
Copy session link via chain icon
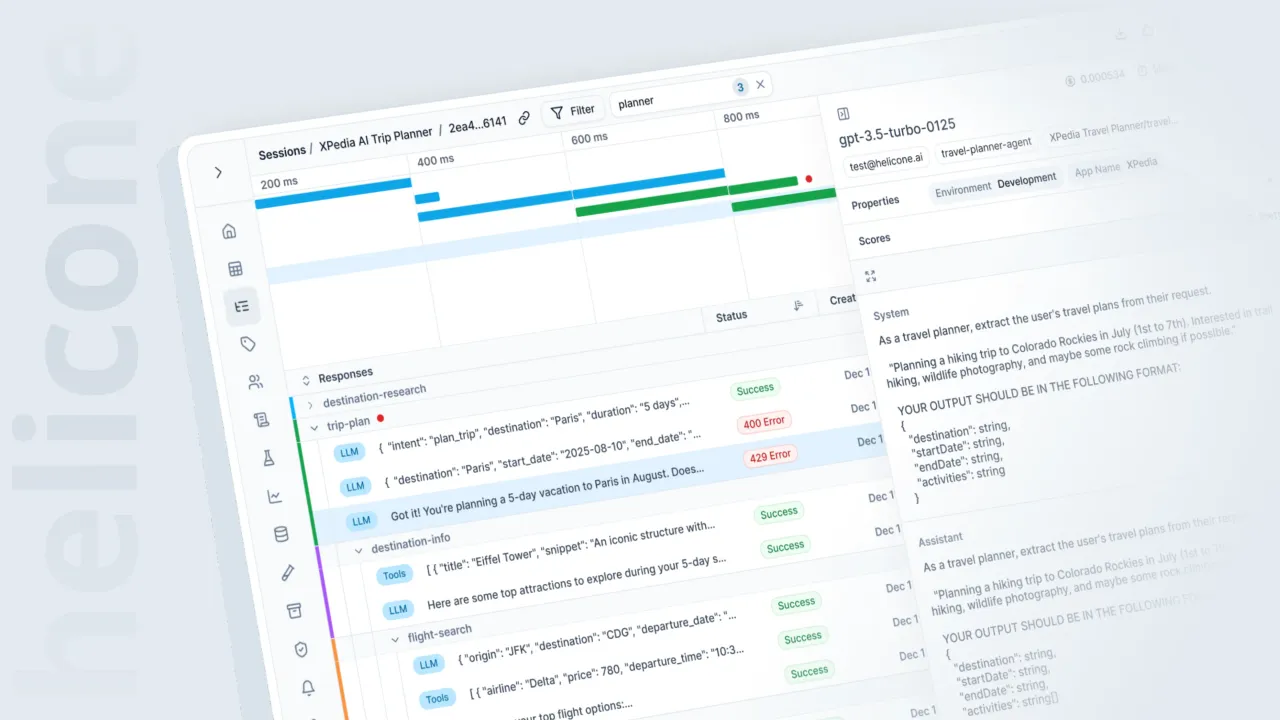tap(524, 118)
